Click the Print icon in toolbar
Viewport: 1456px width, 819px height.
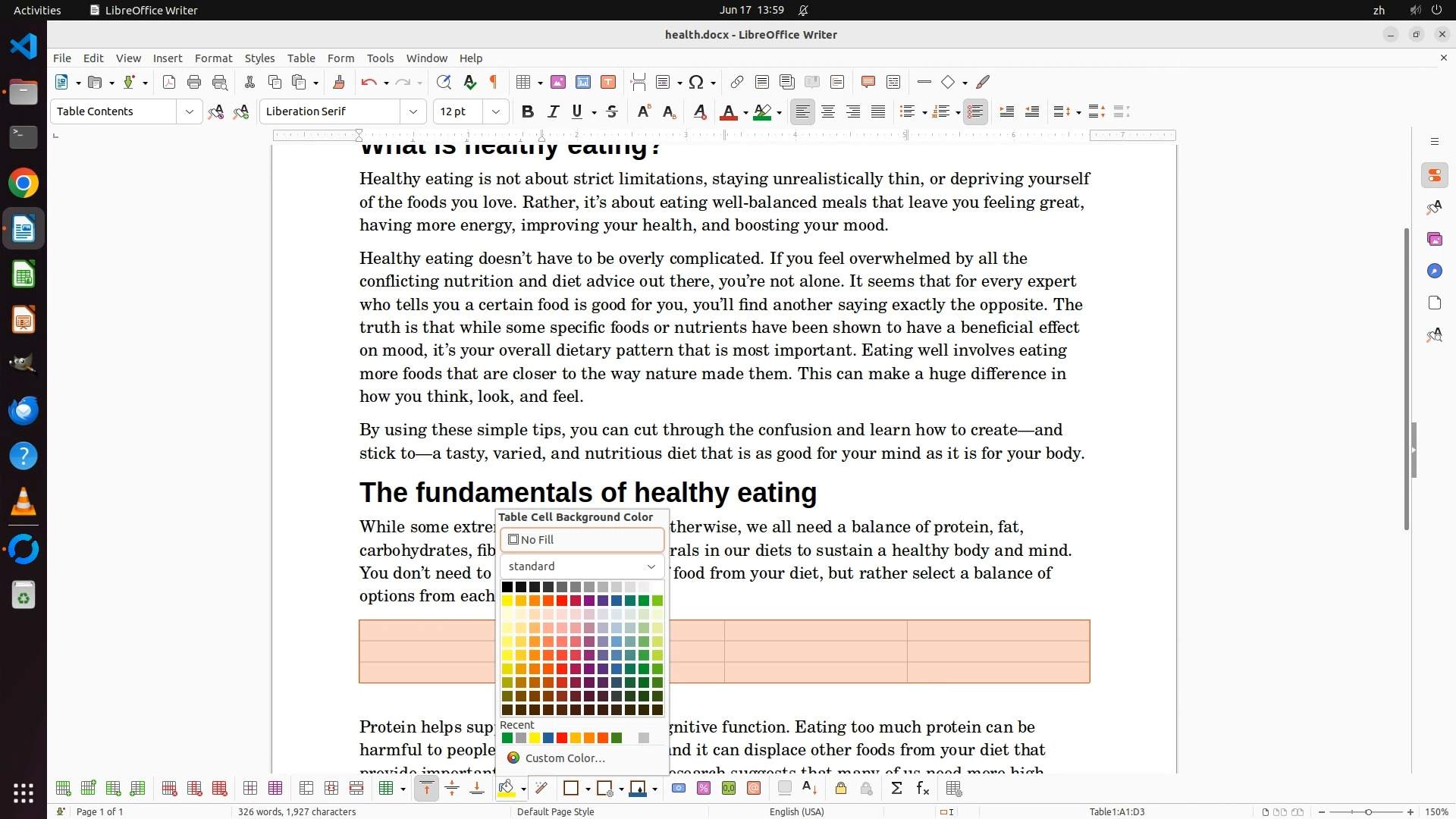[194, 83]
